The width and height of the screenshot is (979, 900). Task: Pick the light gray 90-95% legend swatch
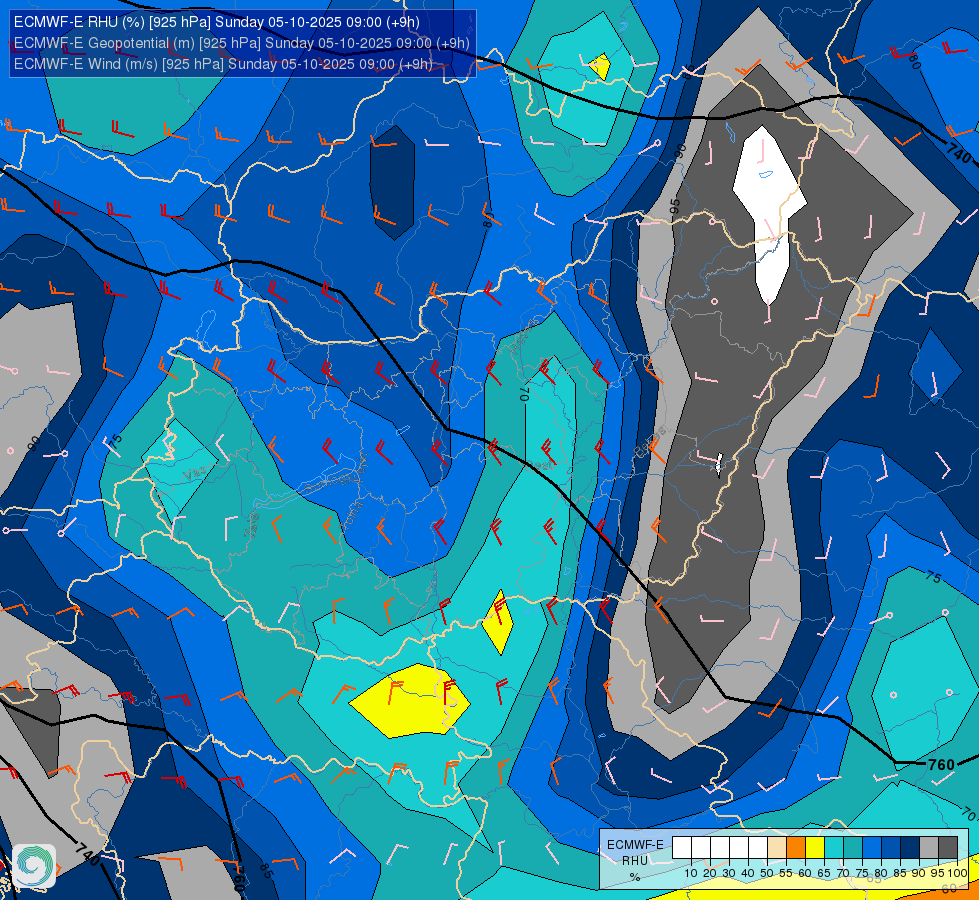coord(929,847)
